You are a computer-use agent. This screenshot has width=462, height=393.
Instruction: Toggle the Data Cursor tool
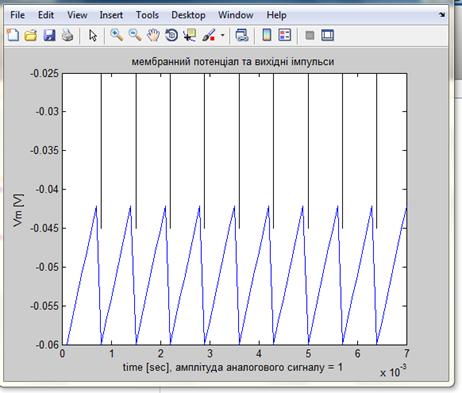pos(190,35)
